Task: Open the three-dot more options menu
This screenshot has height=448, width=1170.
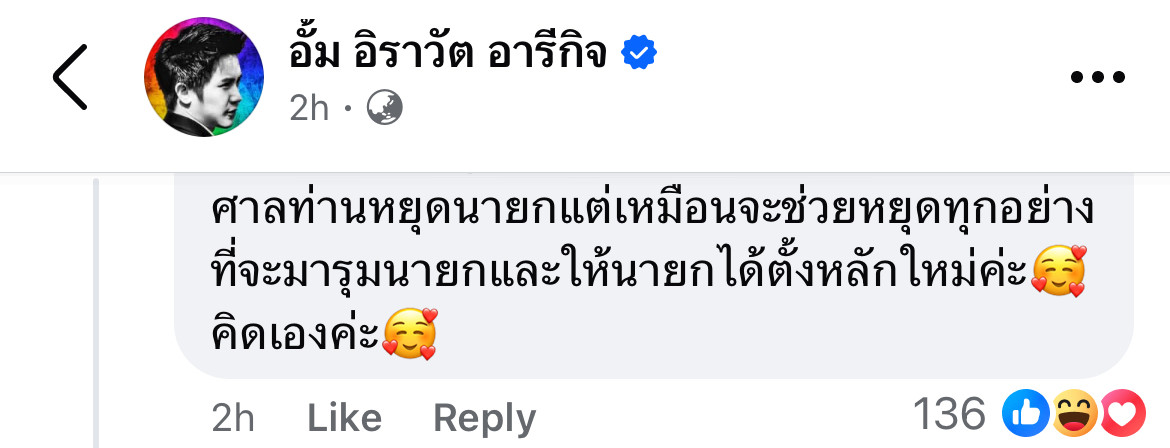Action: (1098, 76)
